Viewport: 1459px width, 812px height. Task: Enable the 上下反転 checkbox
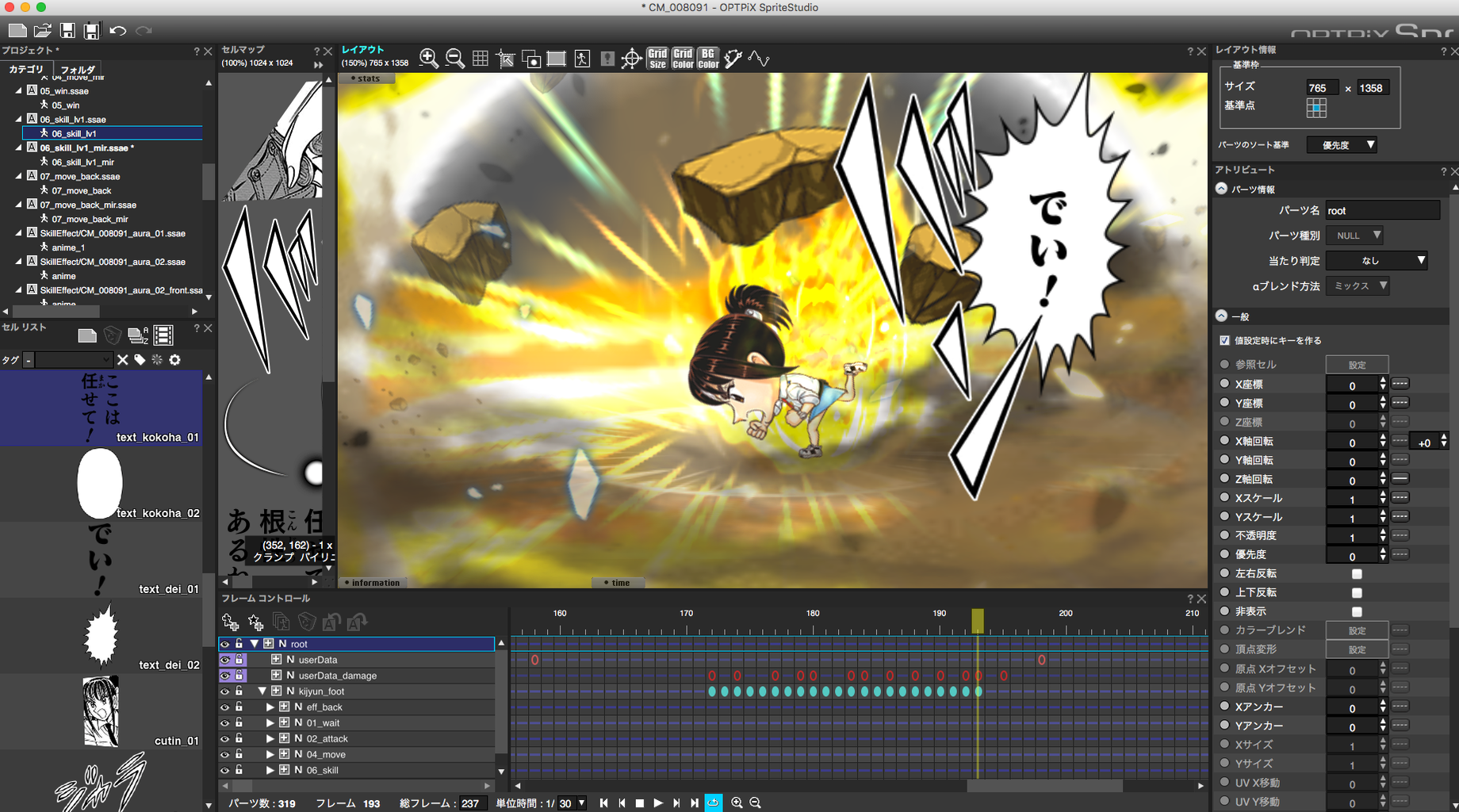1357,592
